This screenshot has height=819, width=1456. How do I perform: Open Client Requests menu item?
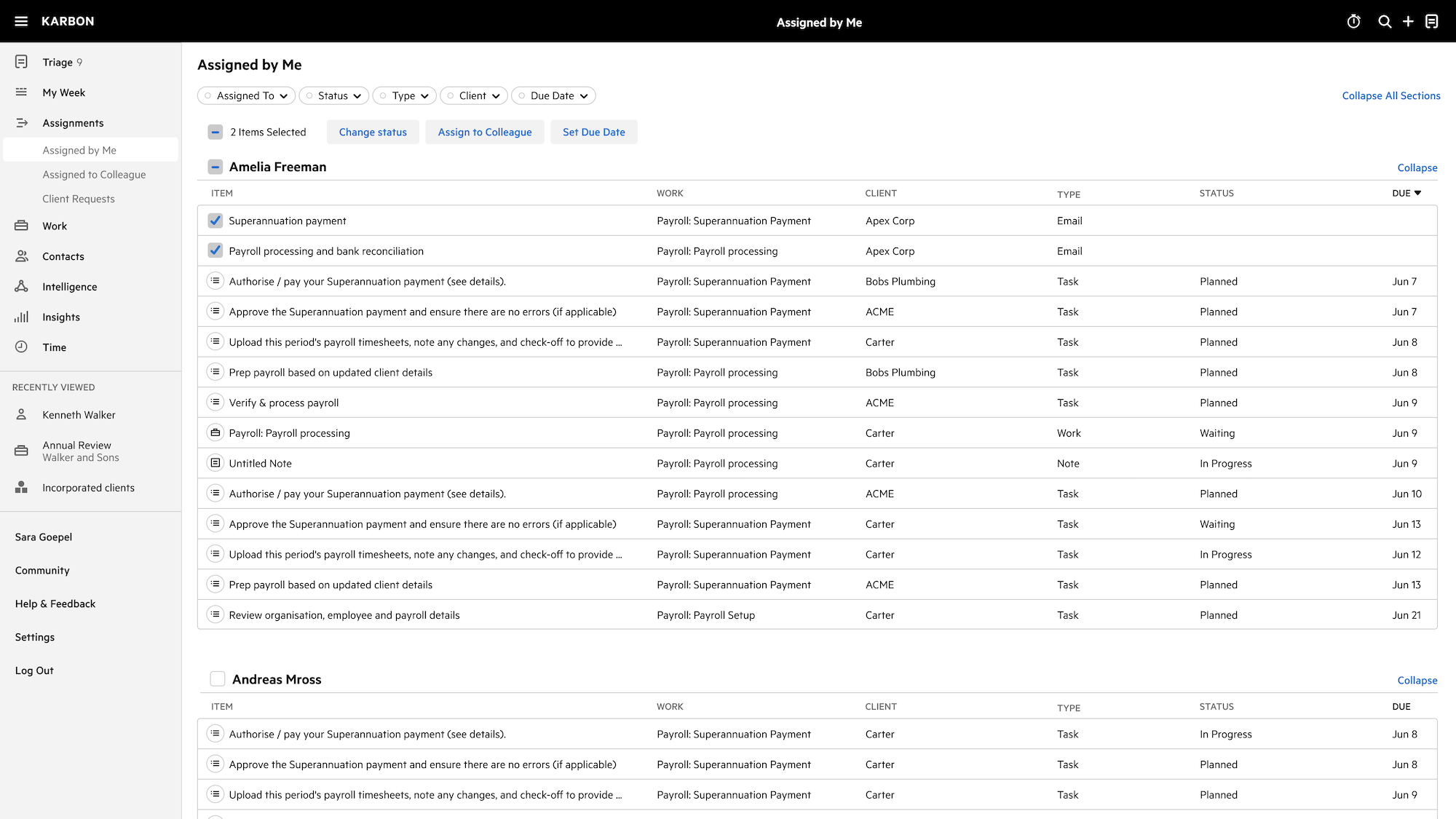(78, 198)
